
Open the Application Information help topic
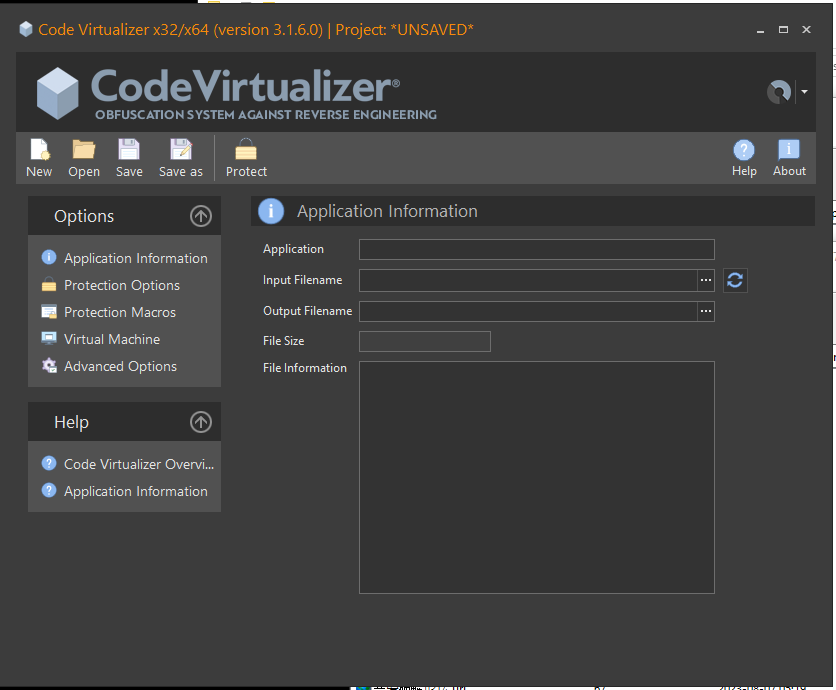point(134,490)
